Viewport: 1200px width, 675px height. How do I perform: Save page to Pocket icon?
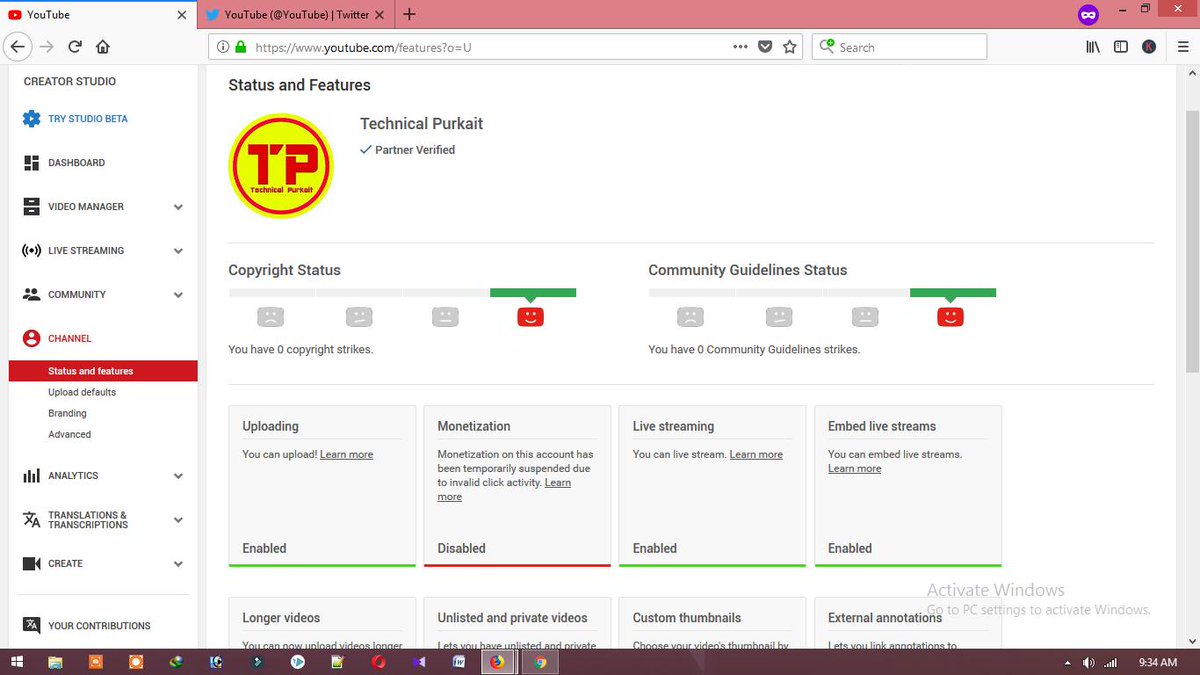pyautogui.click(x=765, y=47)
